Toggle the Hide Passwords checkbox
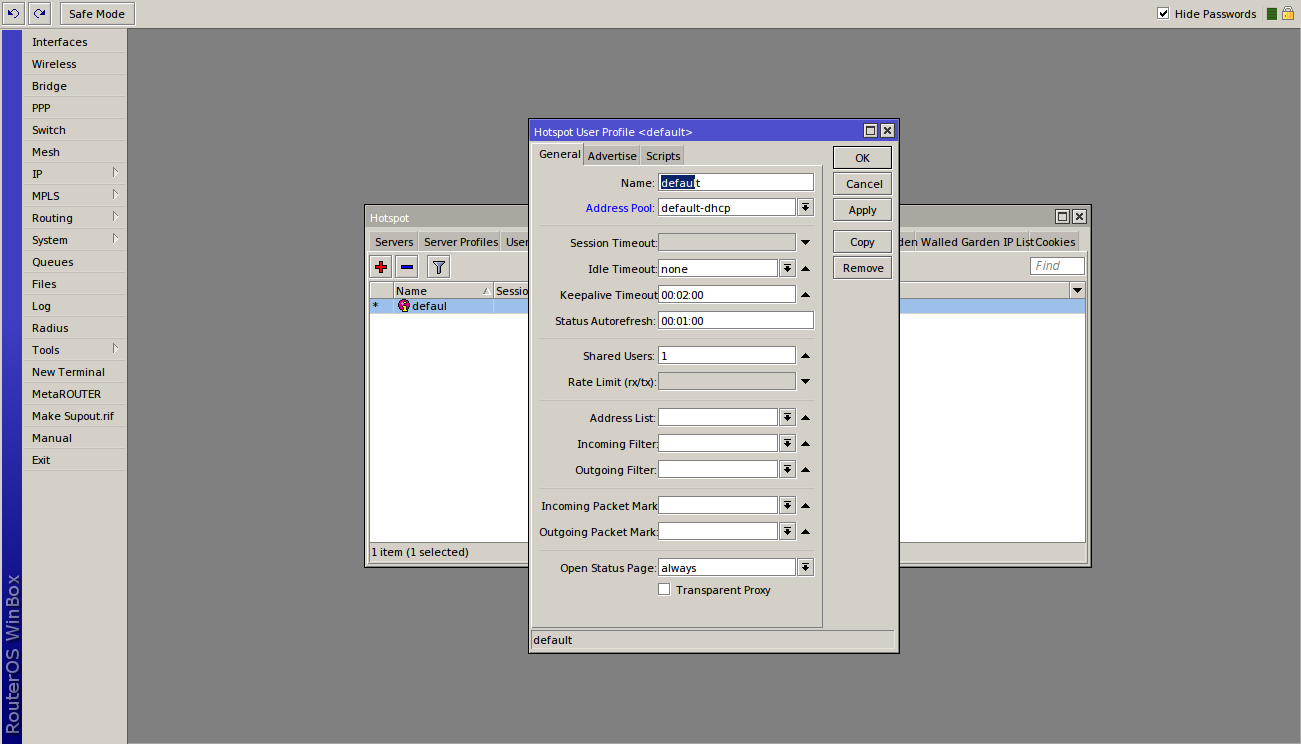Viewport: 1301px width, 744px height. click(x=1163, y=14)
